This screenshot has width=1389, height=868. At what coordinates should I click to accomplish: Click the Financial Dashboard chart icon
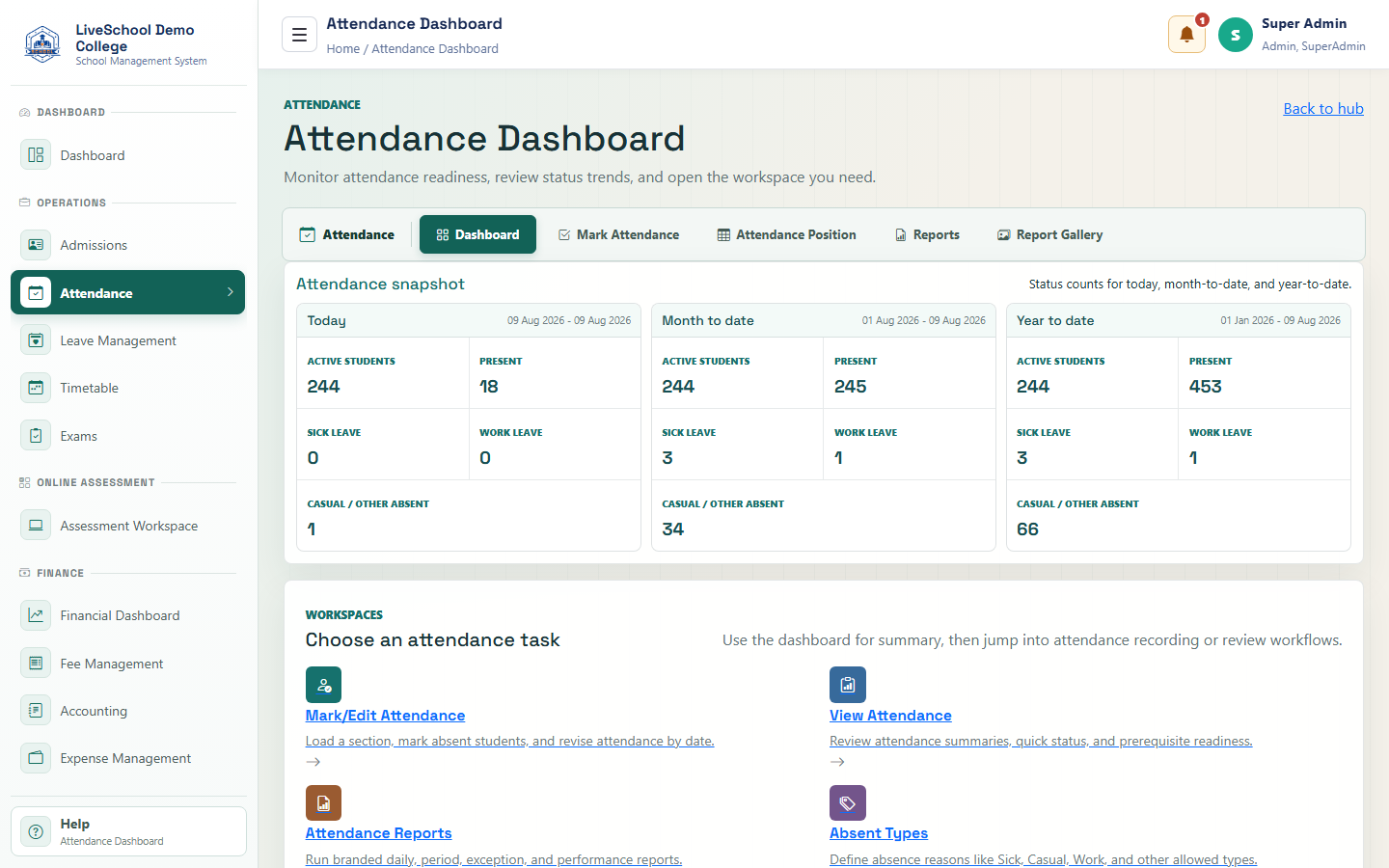(36, 615)
